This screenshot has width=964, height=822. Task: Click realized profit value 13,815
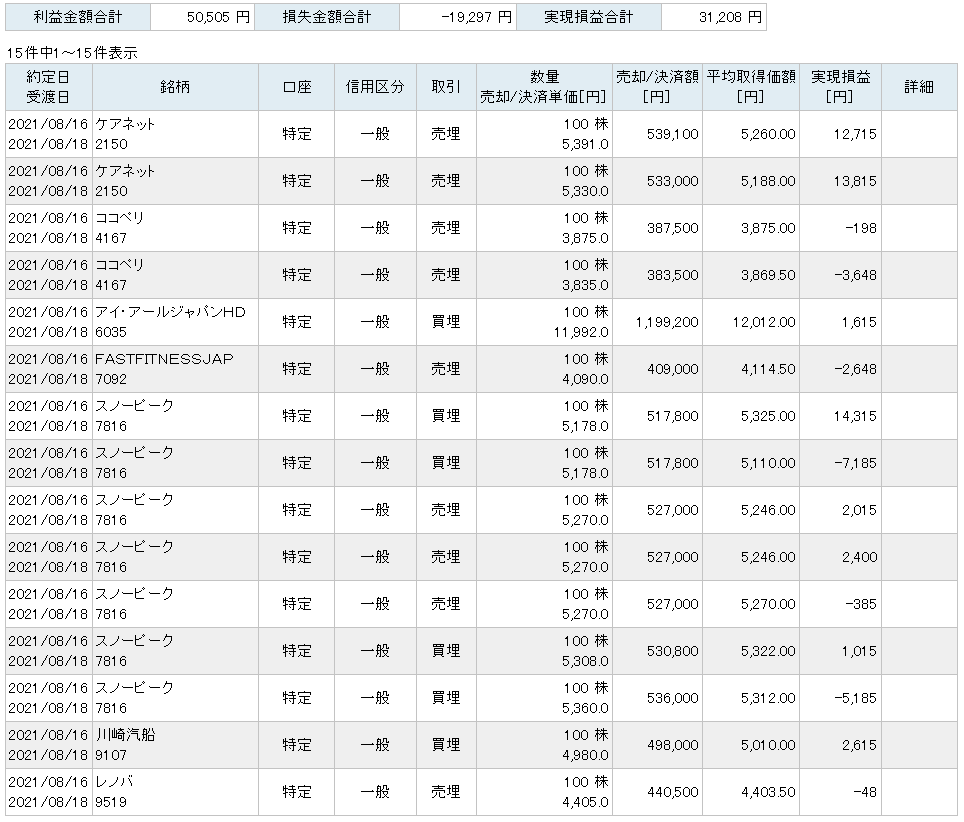pyautogui.click(x=855, y=181)
